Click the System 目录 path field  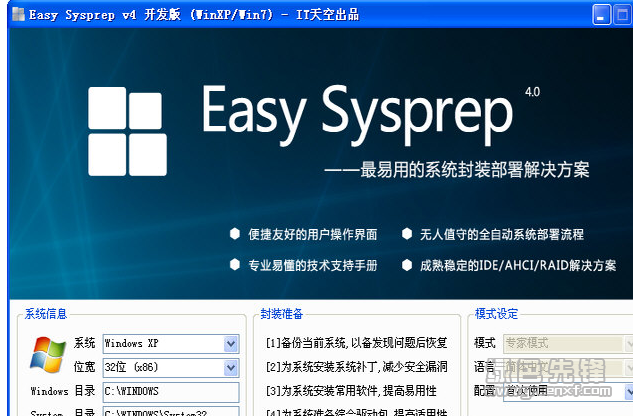point(170,411)
